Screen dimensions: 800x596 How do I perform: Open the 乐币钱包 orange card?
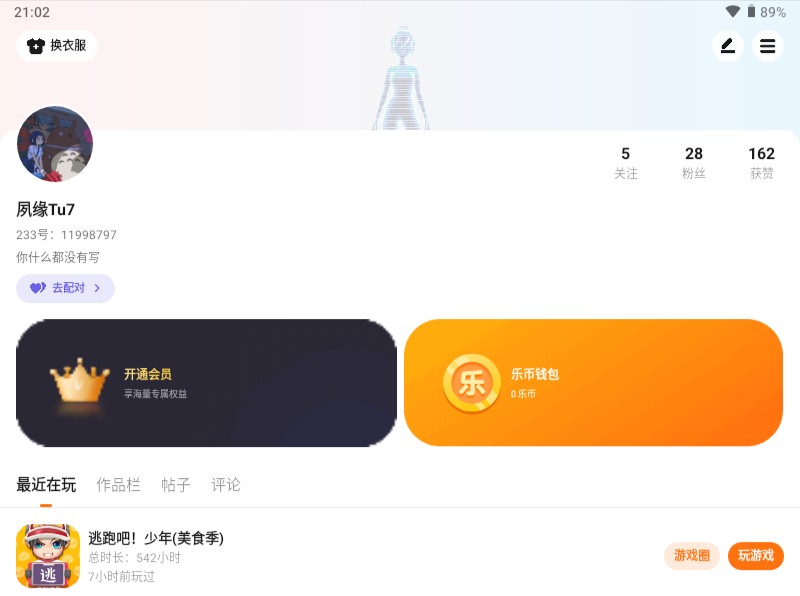coord(593,383)
